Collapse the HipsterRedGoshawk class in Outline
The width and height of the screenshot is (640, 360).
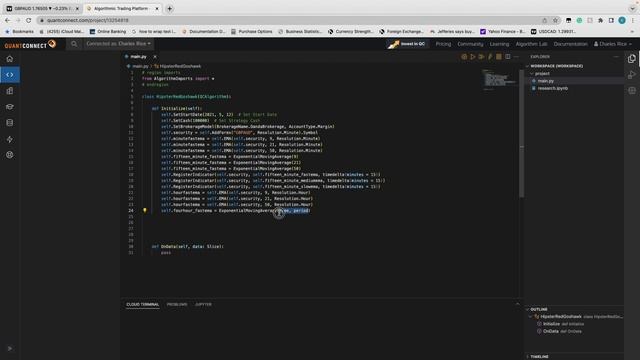pyautogui.click(x=531, y=316)
